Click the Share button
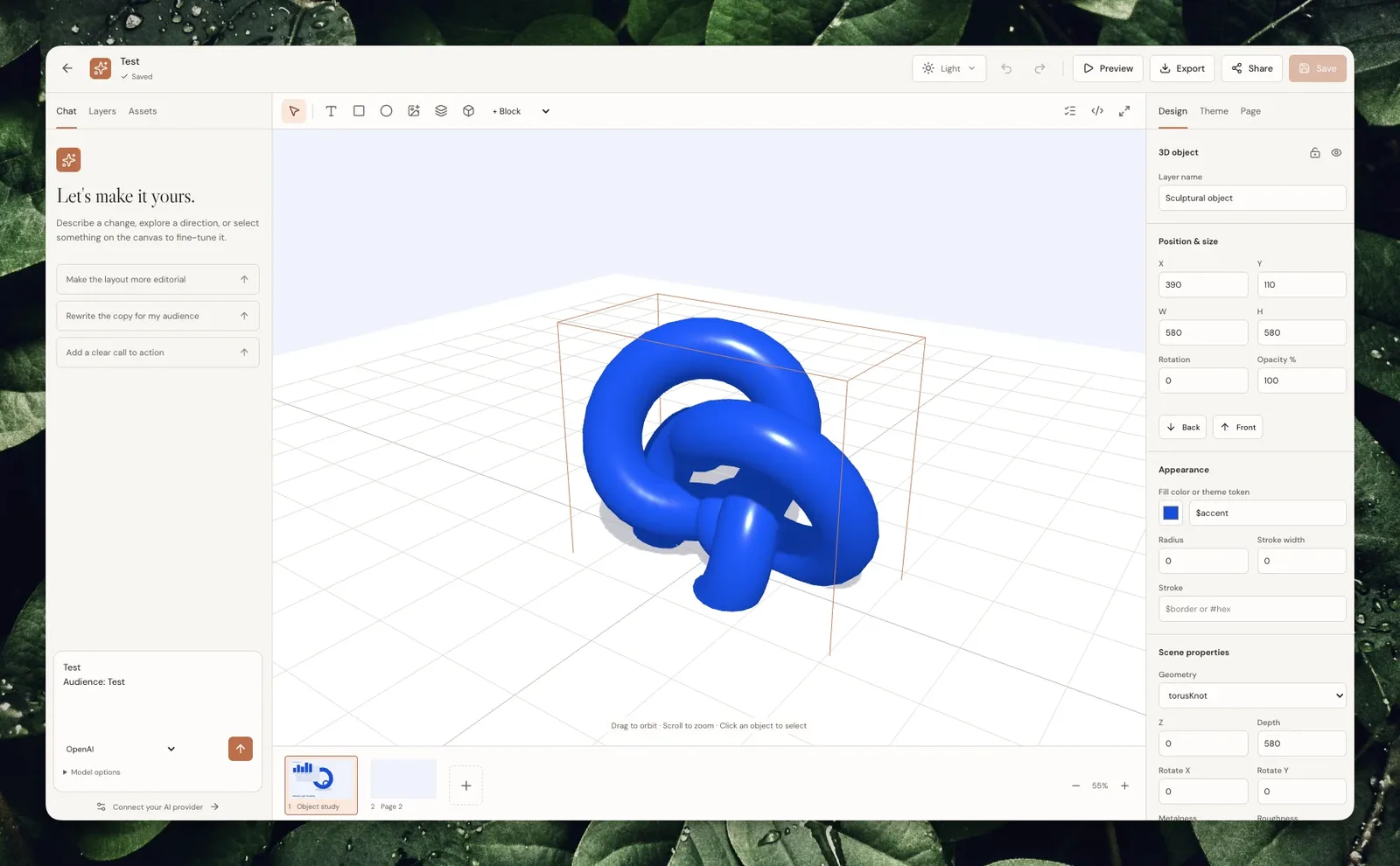 coord(1252,68)
